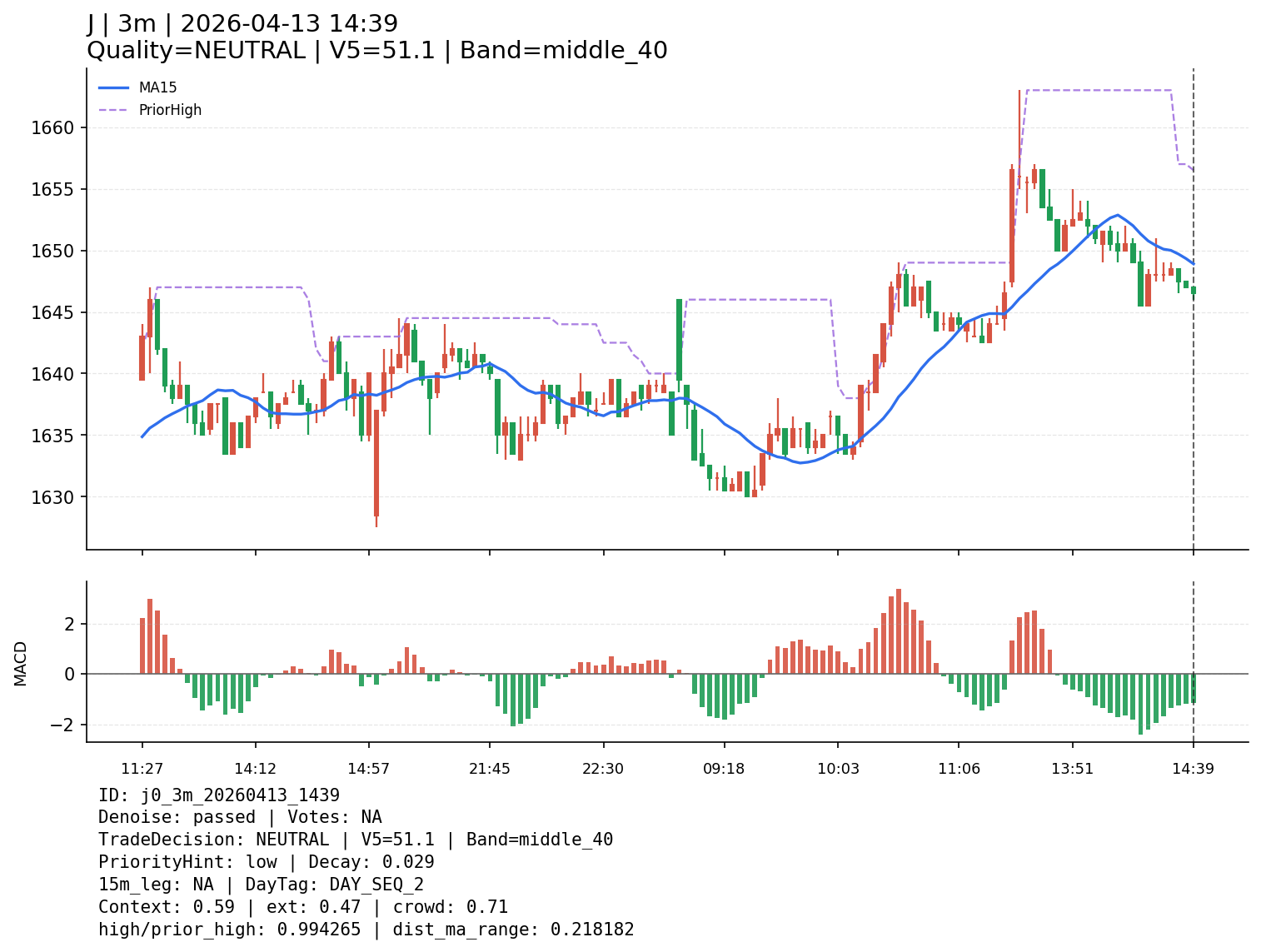Click the PriorHigh legend label

point(170,110)
